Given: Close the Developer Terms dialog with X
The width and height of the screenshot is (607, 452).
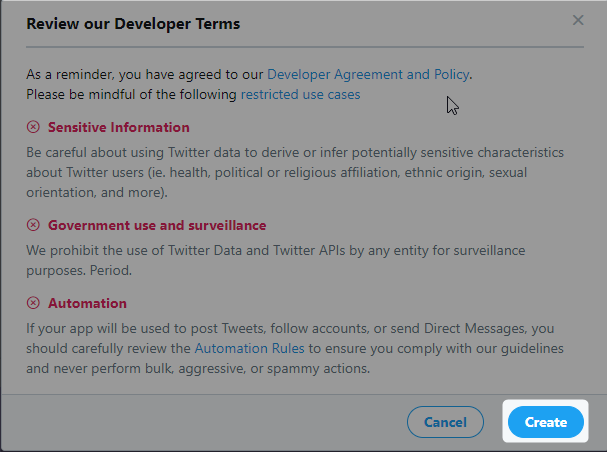Looking at the screenshot, I should tap(578, 20).
